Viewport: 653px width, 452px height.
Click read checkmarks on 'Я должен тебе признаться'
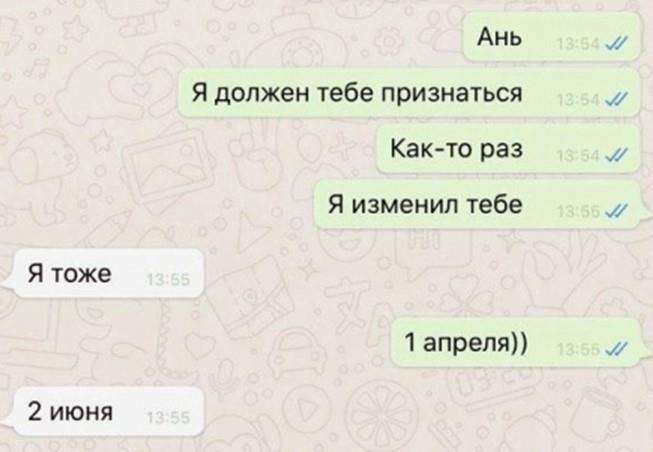pyautogui.click(x=616, y=100)
